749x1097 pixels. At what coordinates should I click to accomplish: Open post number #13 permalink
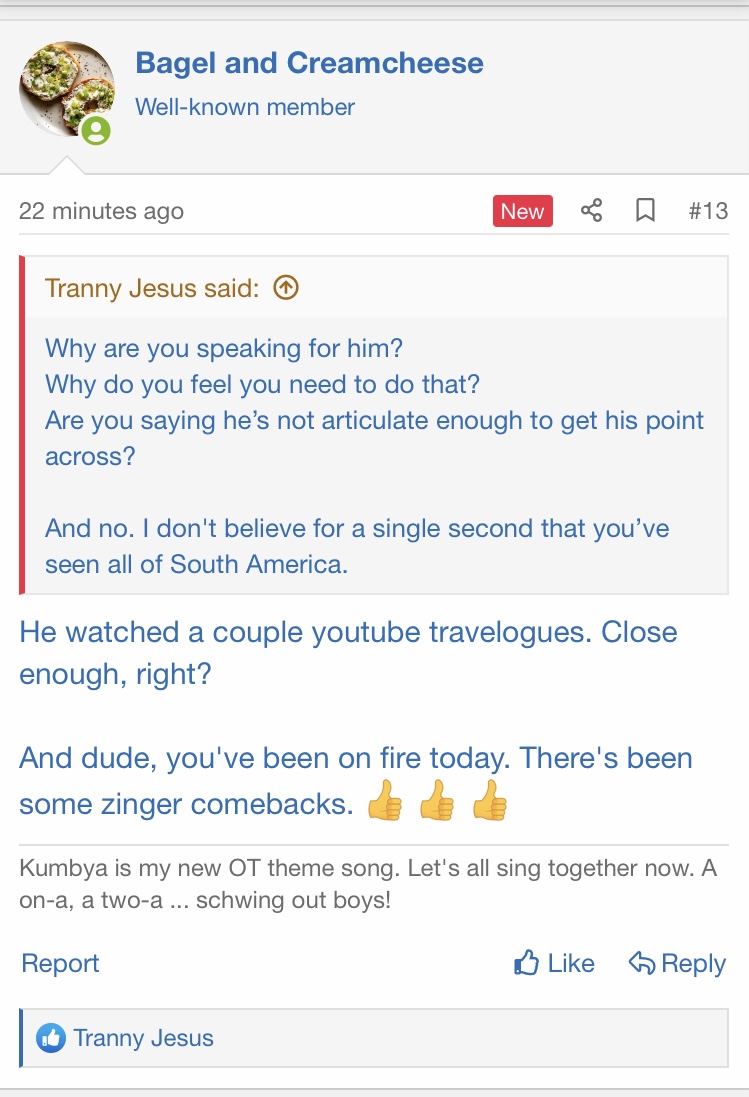(708, 211)
